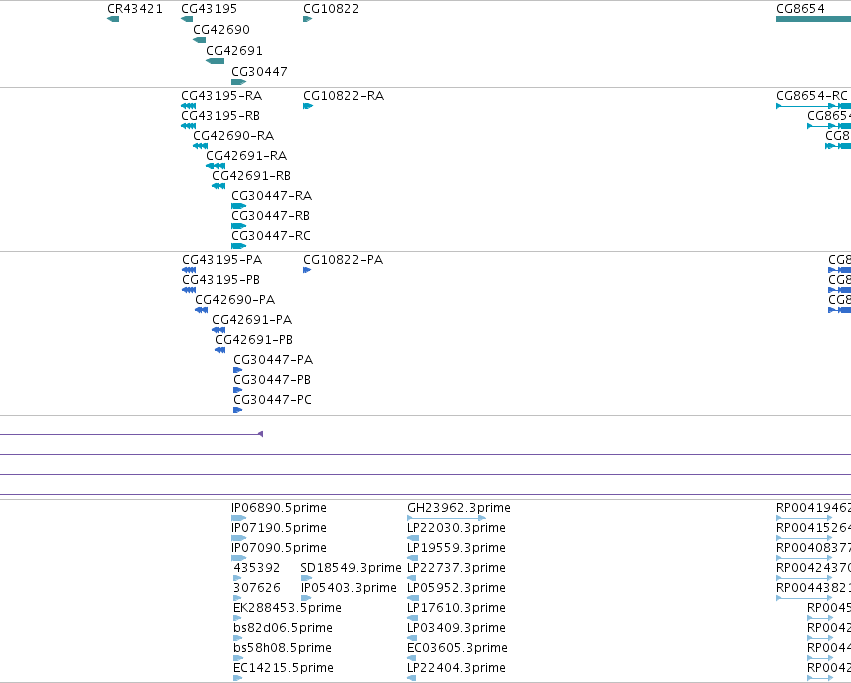
Task: Click protein CG42691-PB
Action: click(220, 350)
